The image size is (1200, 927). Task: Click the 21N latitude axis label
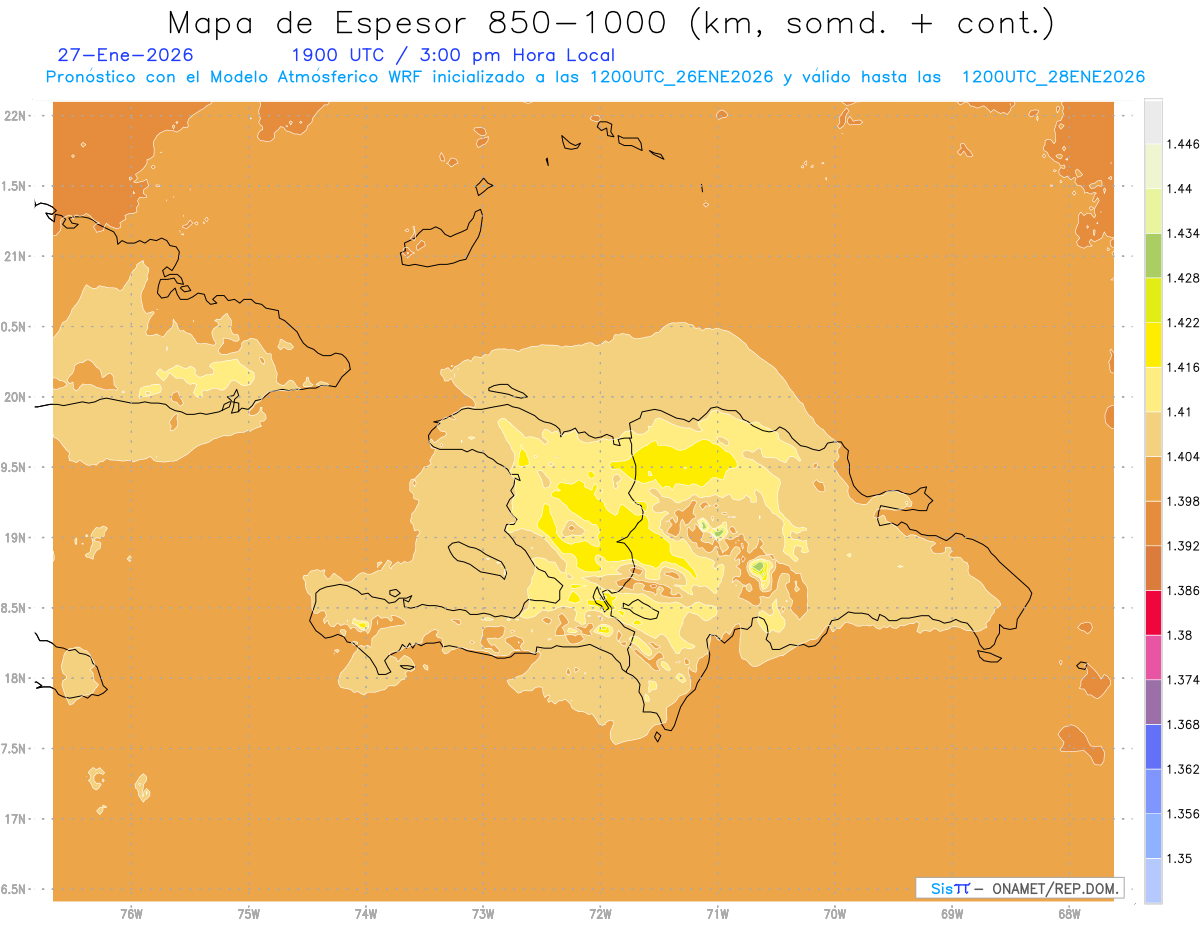point(16,256)
